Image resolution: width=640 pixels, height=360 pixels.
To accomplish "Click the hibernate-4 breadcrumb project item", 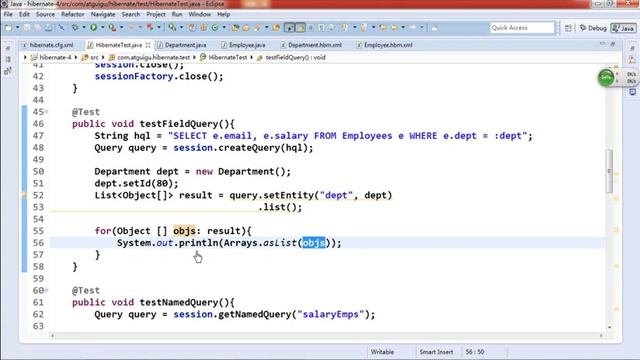I will (x=51, y=58).
